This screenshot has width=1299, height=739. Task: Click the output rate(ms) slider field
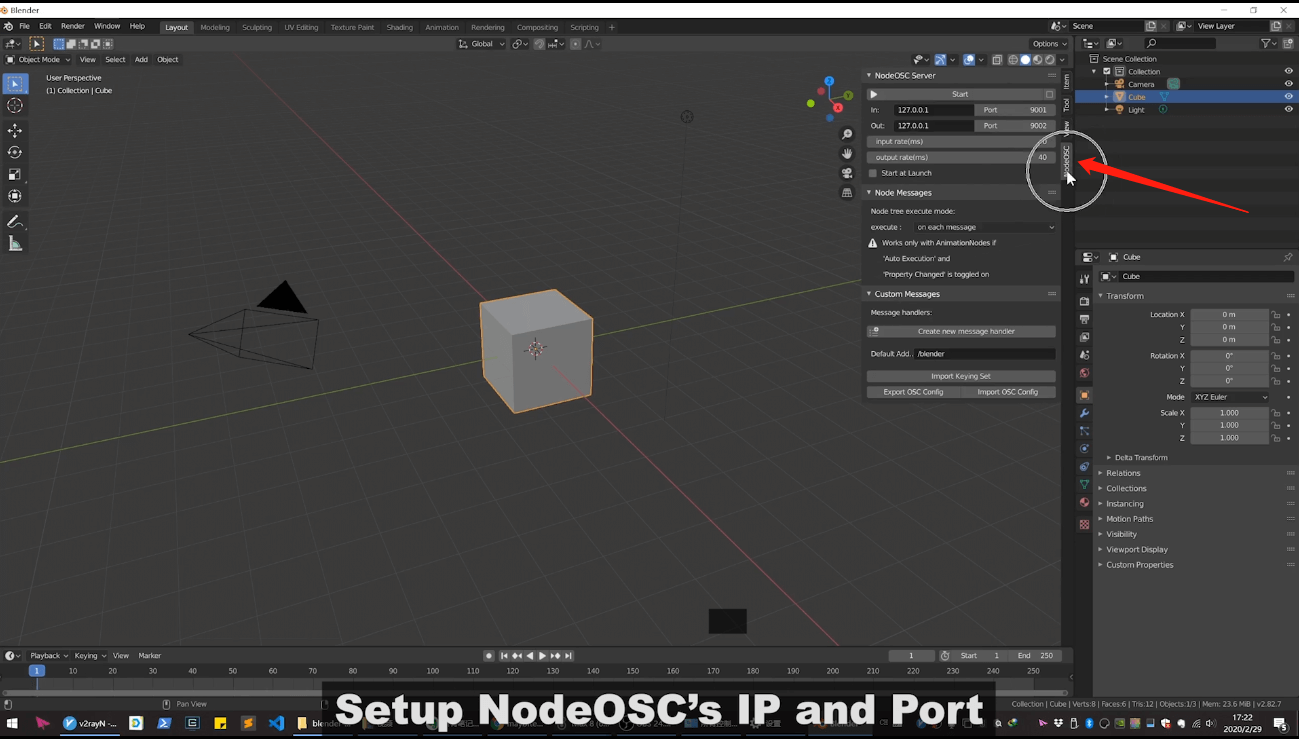pos(961,157)
